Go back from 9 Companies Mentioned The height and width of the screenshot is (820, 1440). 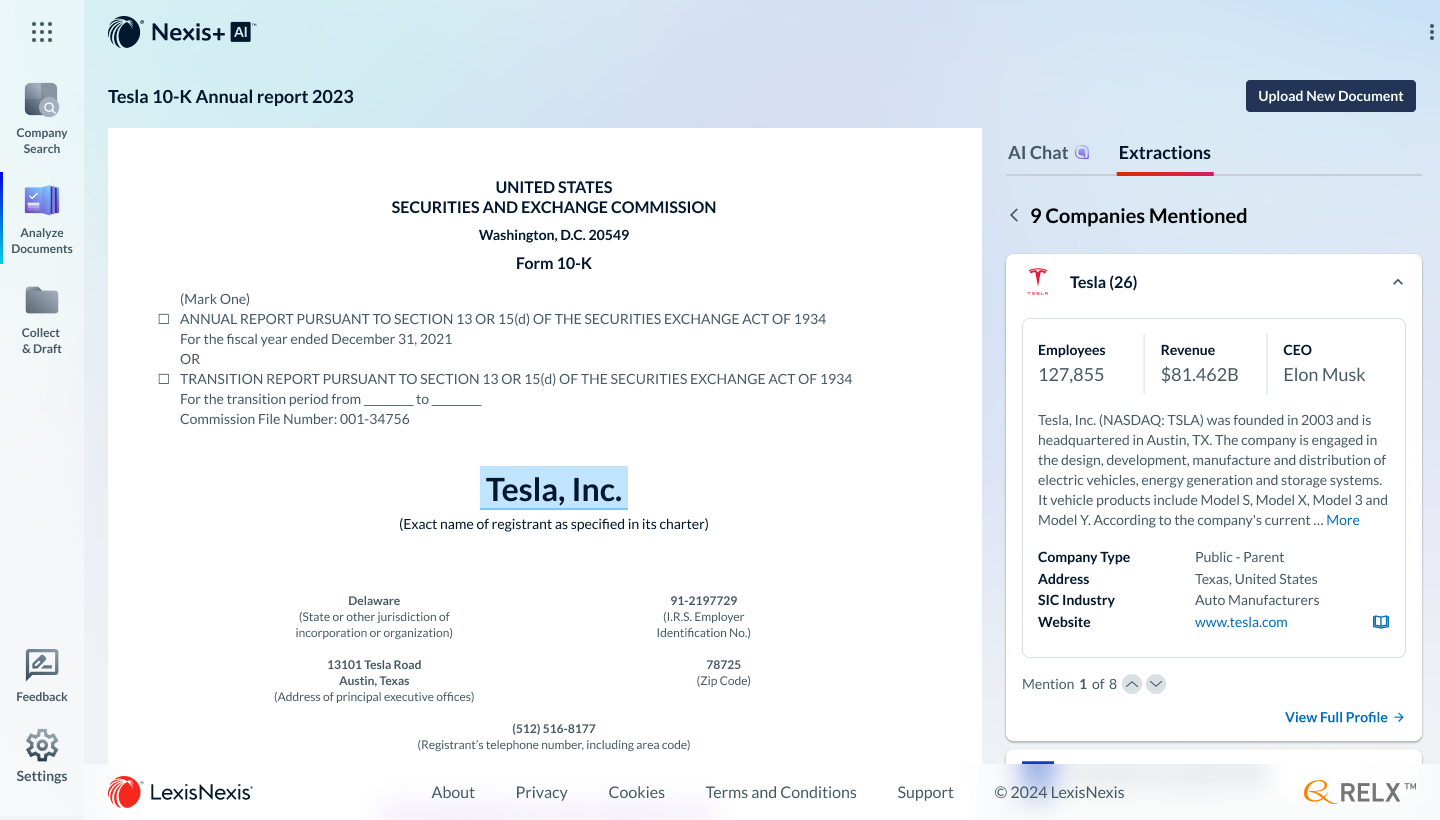coord(1014,216)
